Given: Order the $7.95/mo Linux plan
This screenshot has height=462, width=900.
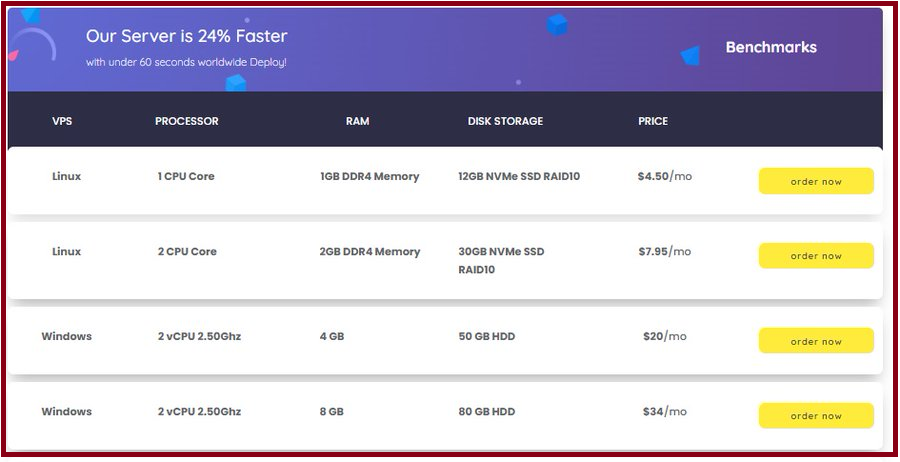Looking at the screenshot, I should click(x=816, y=256).
